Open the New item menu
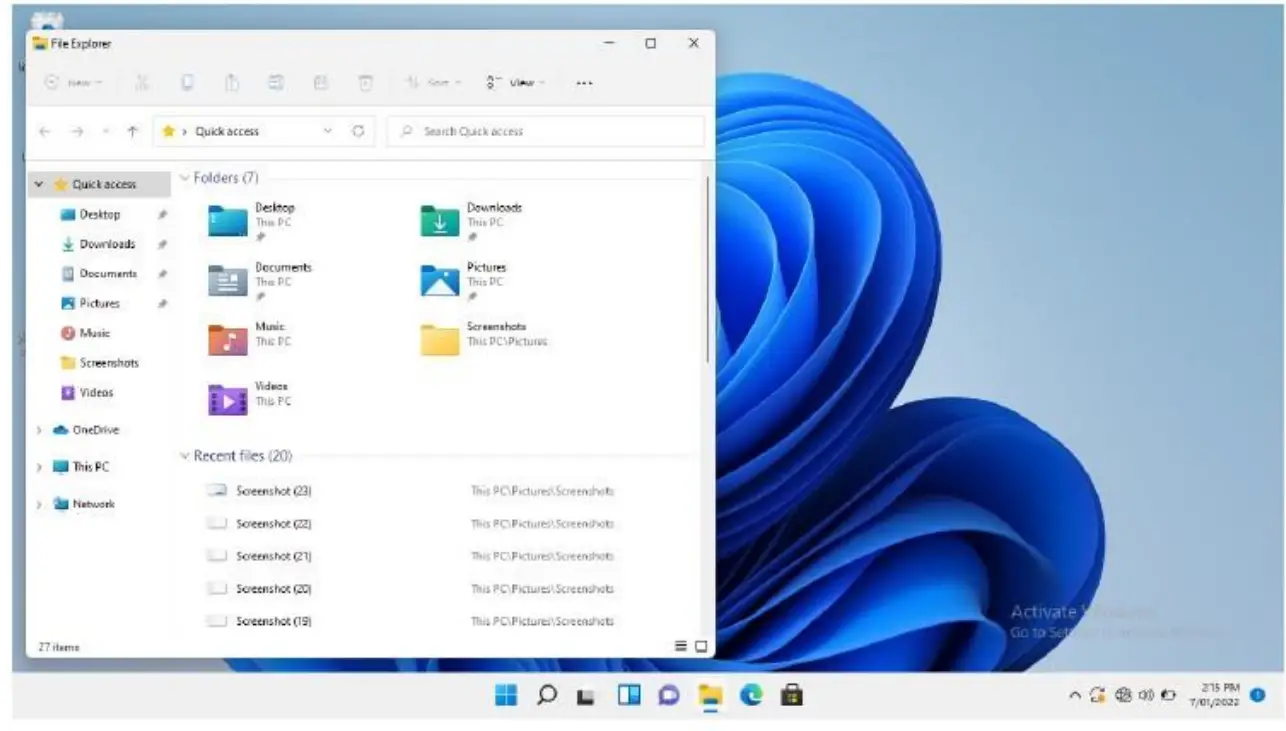The image size is (1286, 731). pos(73,83)
